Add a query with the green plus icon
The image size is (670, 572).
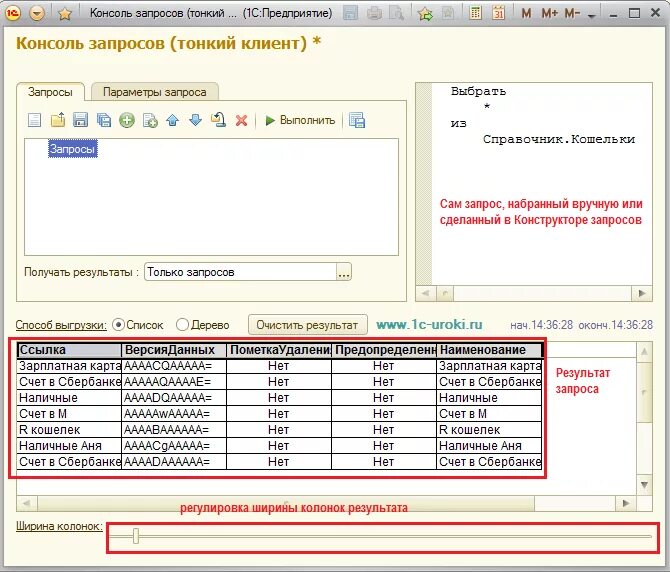pos(127,120)
